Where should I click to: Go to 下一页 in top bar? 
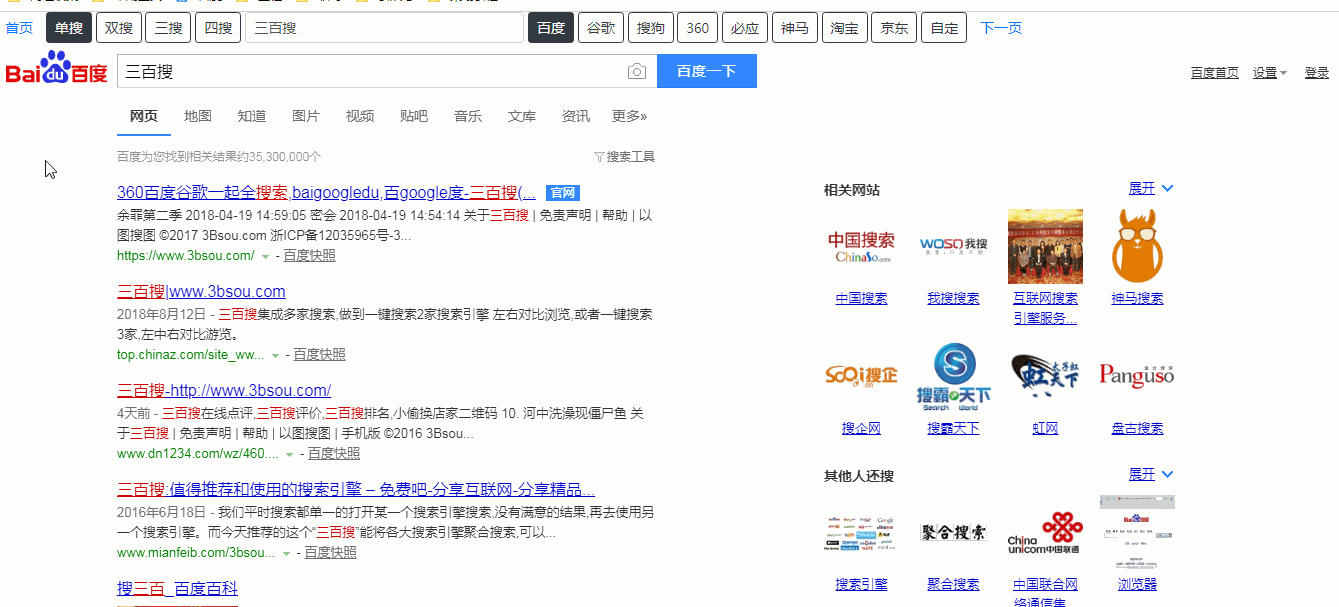(x=1001, y=28)
